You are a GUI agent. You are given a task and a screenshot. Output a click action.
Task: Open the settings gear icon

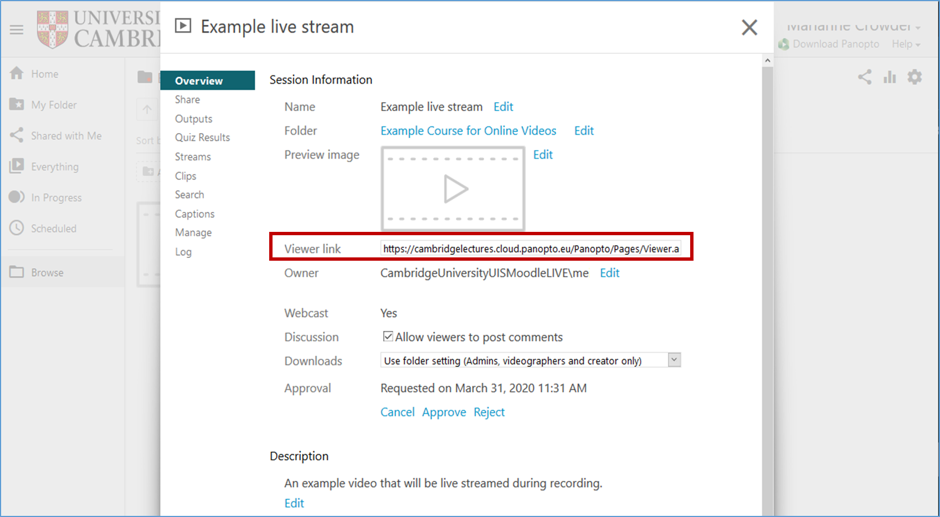(915, 77)
